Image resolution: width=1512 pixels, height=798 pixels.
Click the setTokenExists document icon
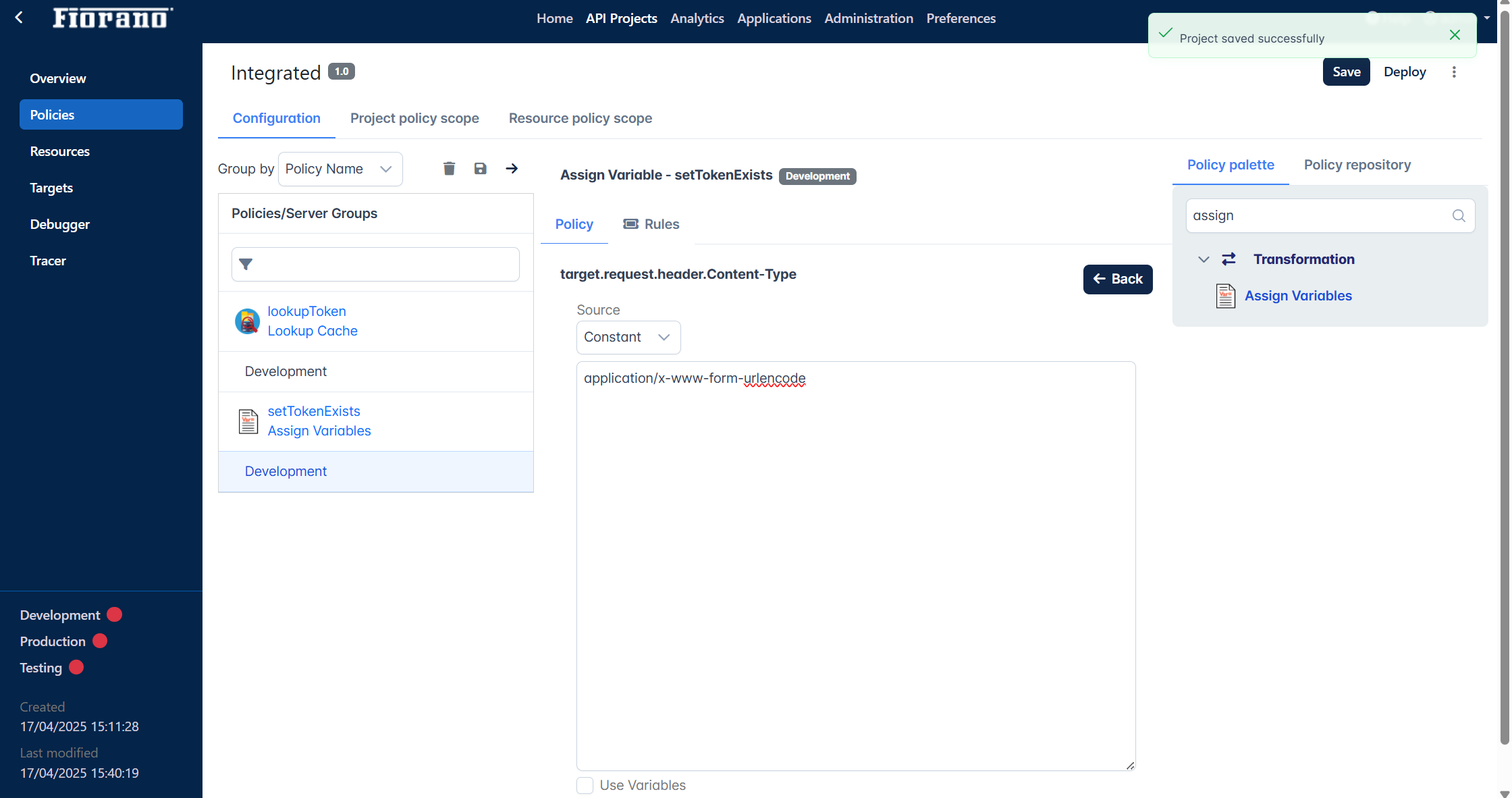tap(248, 421)
